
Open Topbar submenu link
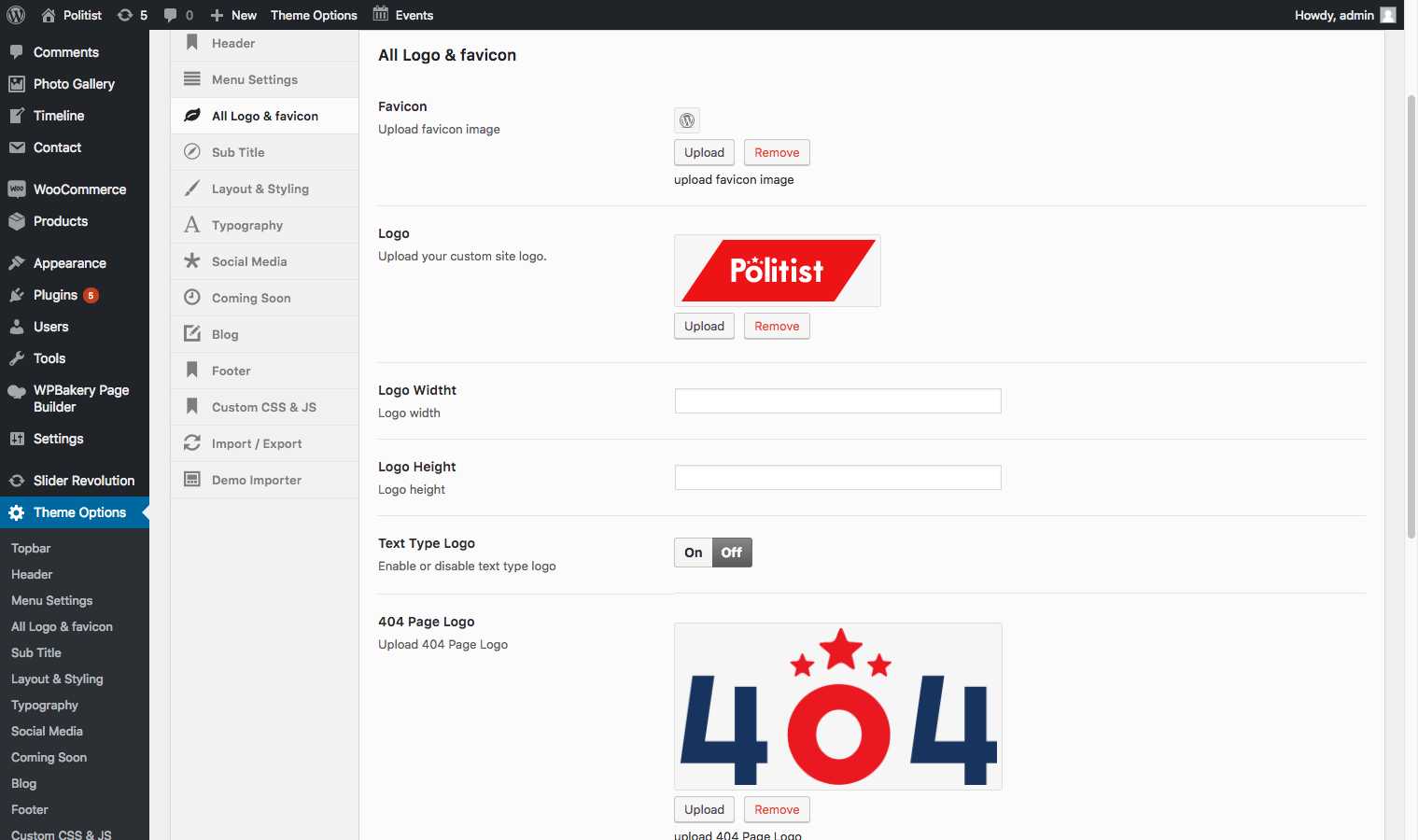tap(31, 548)
